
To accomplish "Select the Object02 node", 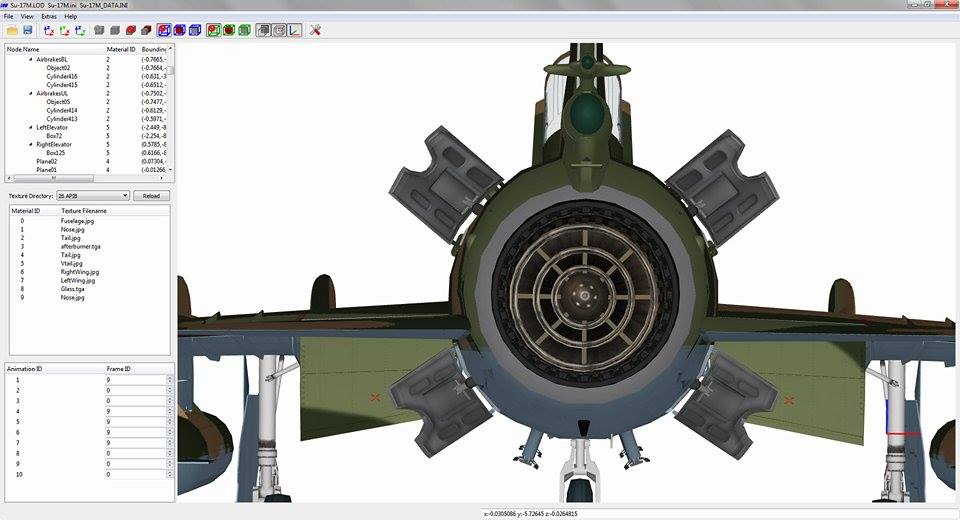I will pyautogui.click(x=58, y=68).
